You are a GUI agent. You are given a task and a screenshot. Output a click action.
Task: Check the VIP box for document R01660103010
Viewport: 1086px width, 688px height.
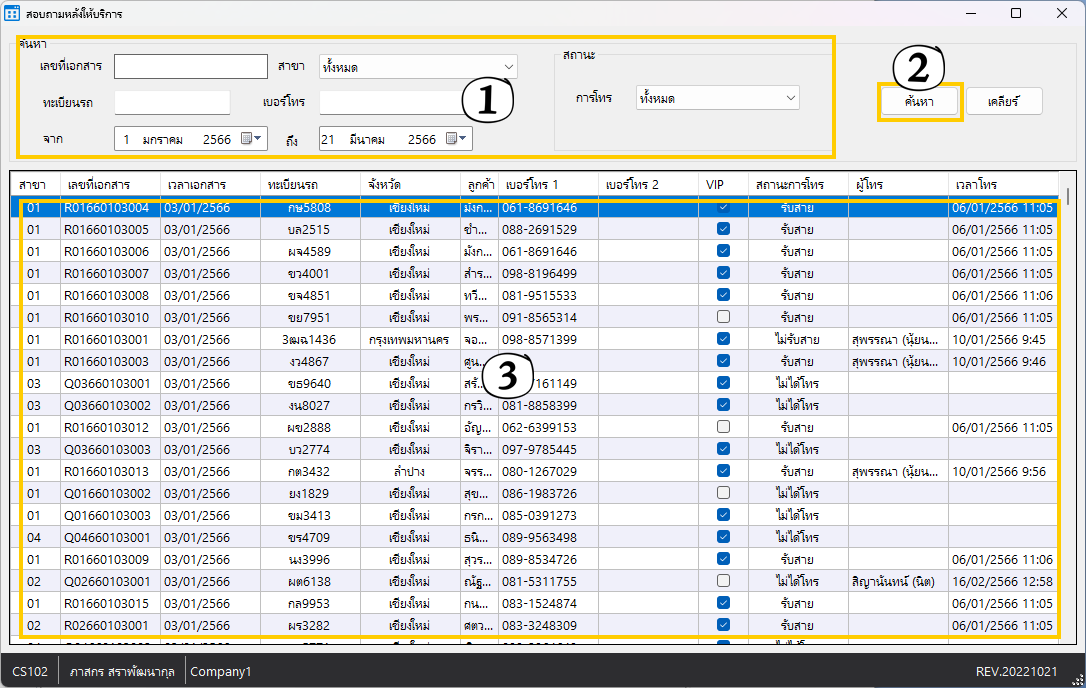coord(723,317)
